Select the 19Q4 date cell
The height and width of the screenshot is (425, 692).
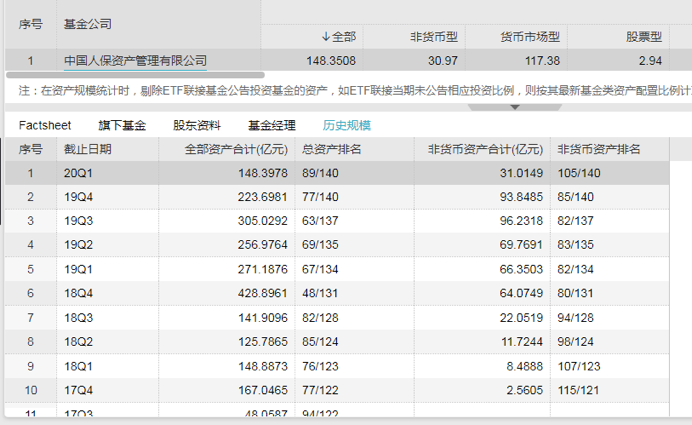[x=78, y=197]
